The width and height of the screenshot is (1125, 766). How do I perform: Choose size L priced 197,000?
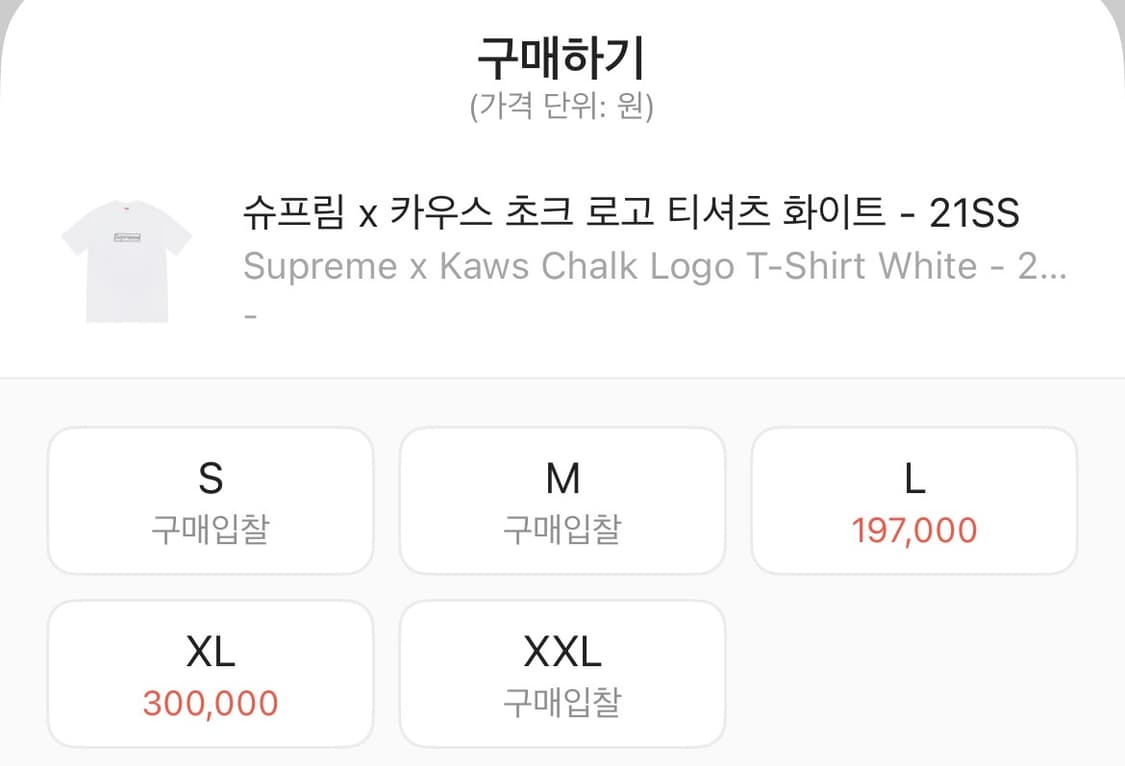[914, 500]
